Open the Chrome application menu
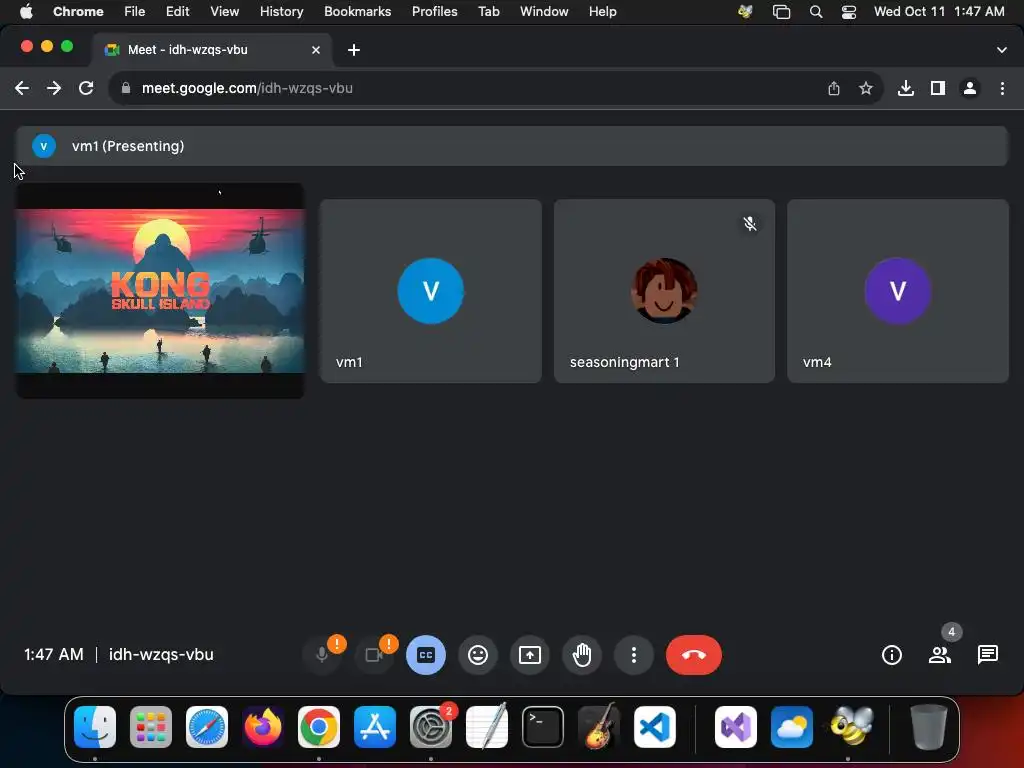This screenshot has width=1024, height=768. point(78,11)
